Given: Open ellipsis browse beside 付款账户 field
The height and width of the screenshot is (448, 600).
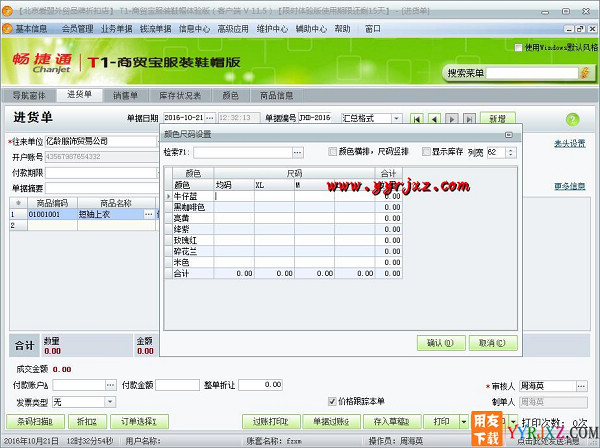Looking at the screenshot, I should [x=111, y=385].
